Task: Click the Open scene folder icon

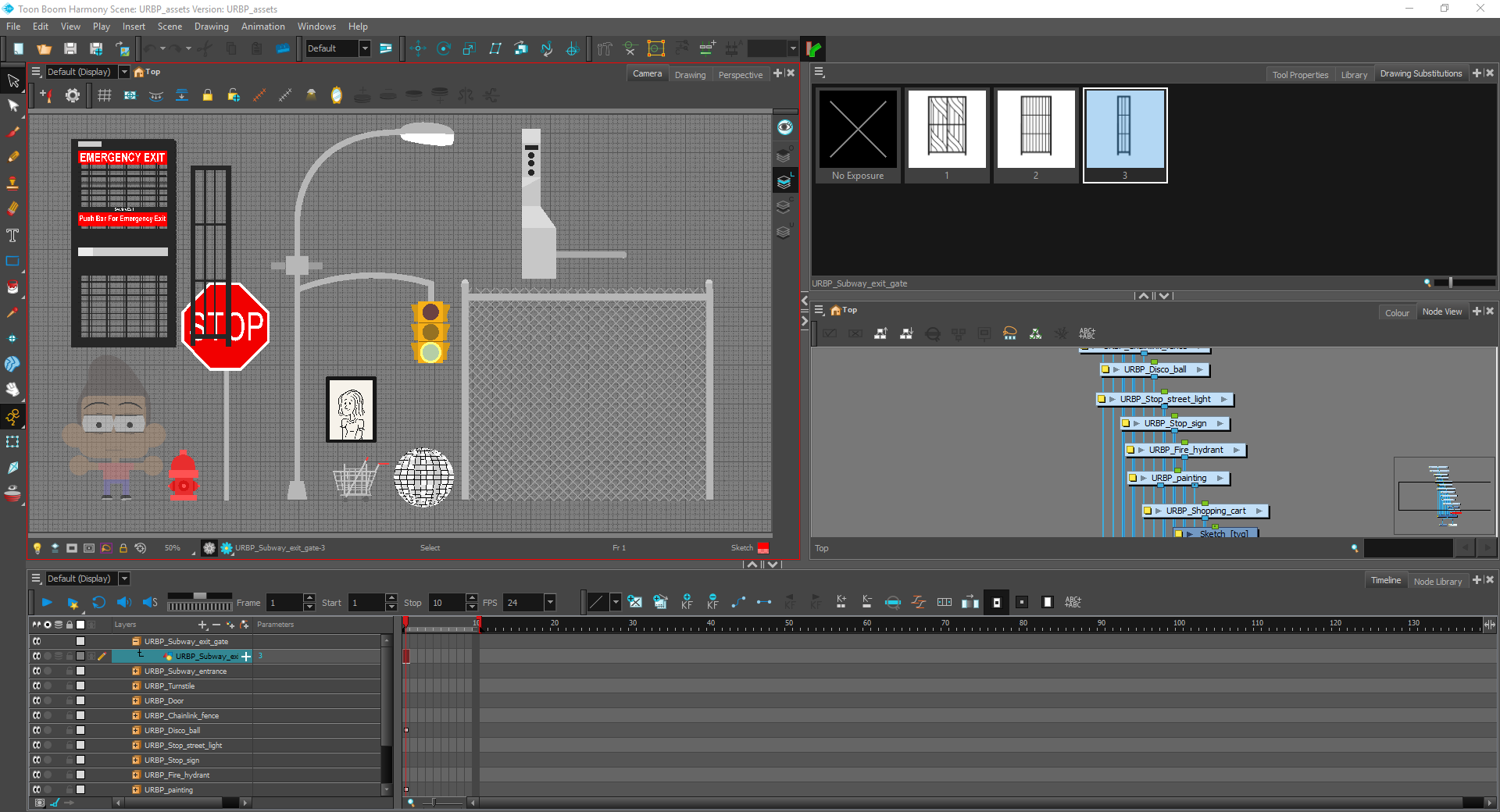Action: 44,48
